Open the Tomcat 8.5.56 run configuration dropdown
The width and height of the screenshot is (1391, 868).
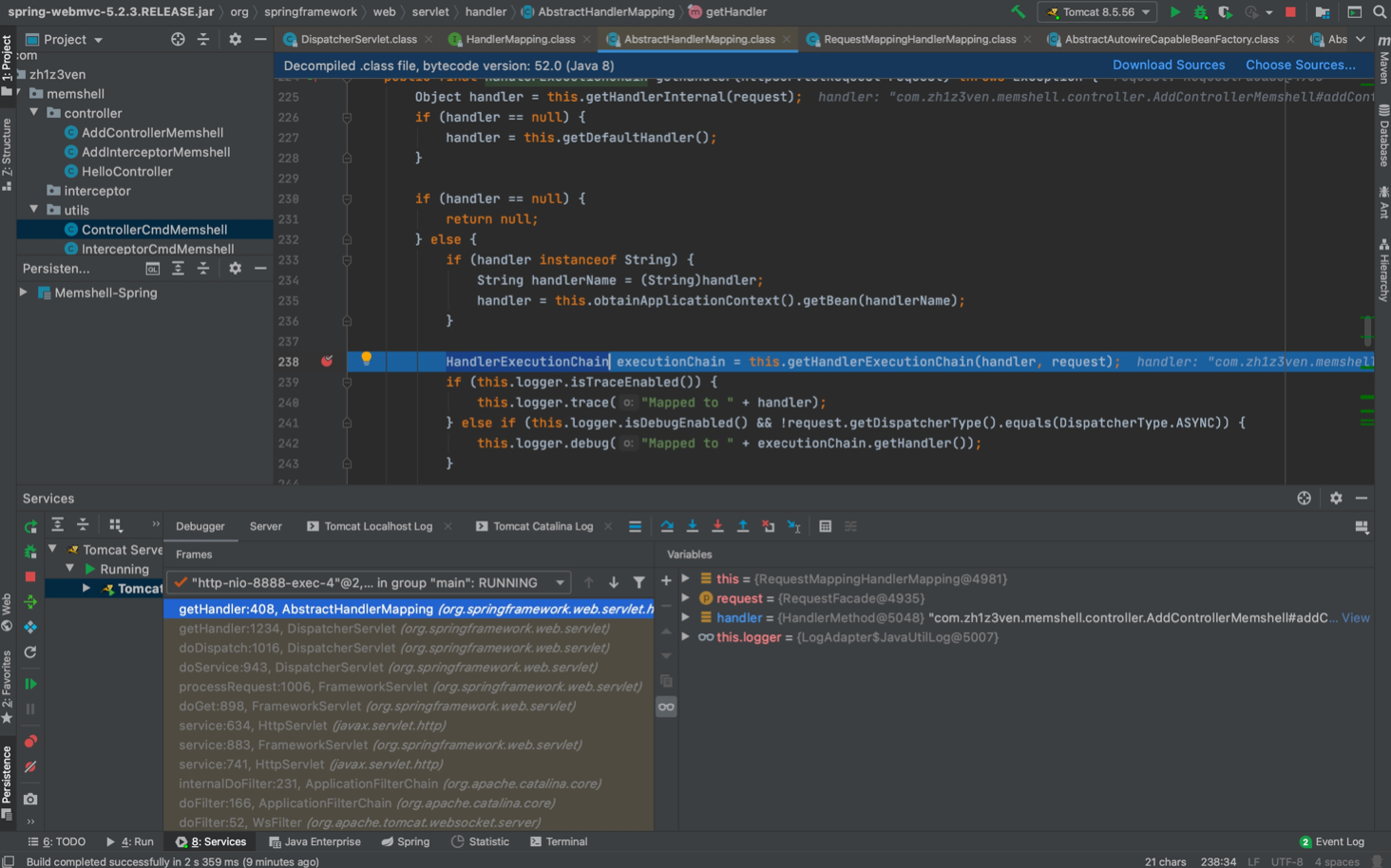pyautogui.click(x=1097, y=12)
